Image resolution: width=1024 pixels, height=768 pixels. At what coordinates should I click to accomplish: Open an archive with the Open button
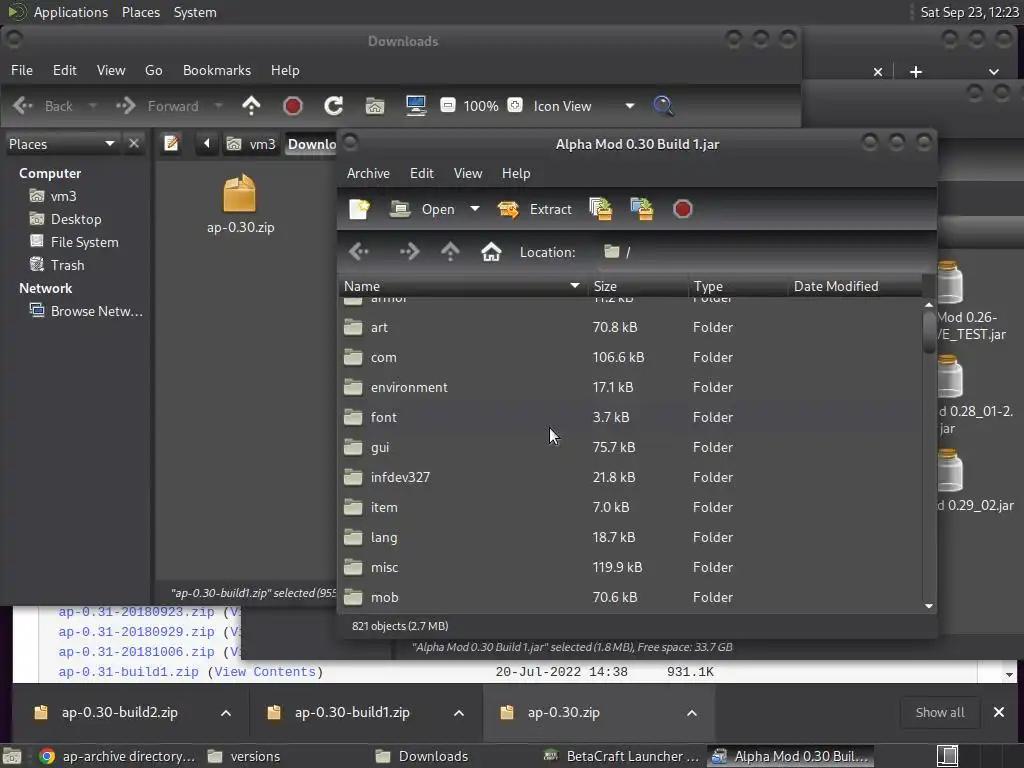click(x=423, y=209)
